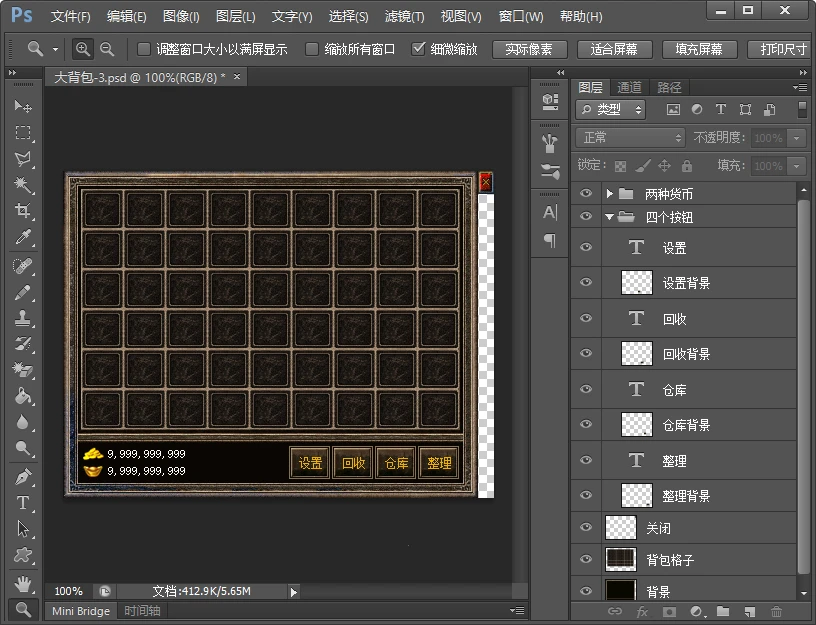This screenshot has width=816, height=625.
Task: Filter layers by pixel layers icon
Action: [x=673, y=109]
